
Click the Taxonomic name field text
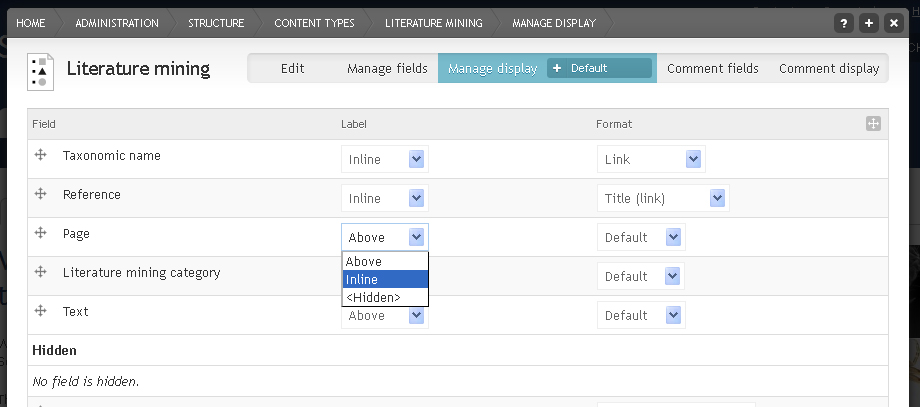pos(111,155)
